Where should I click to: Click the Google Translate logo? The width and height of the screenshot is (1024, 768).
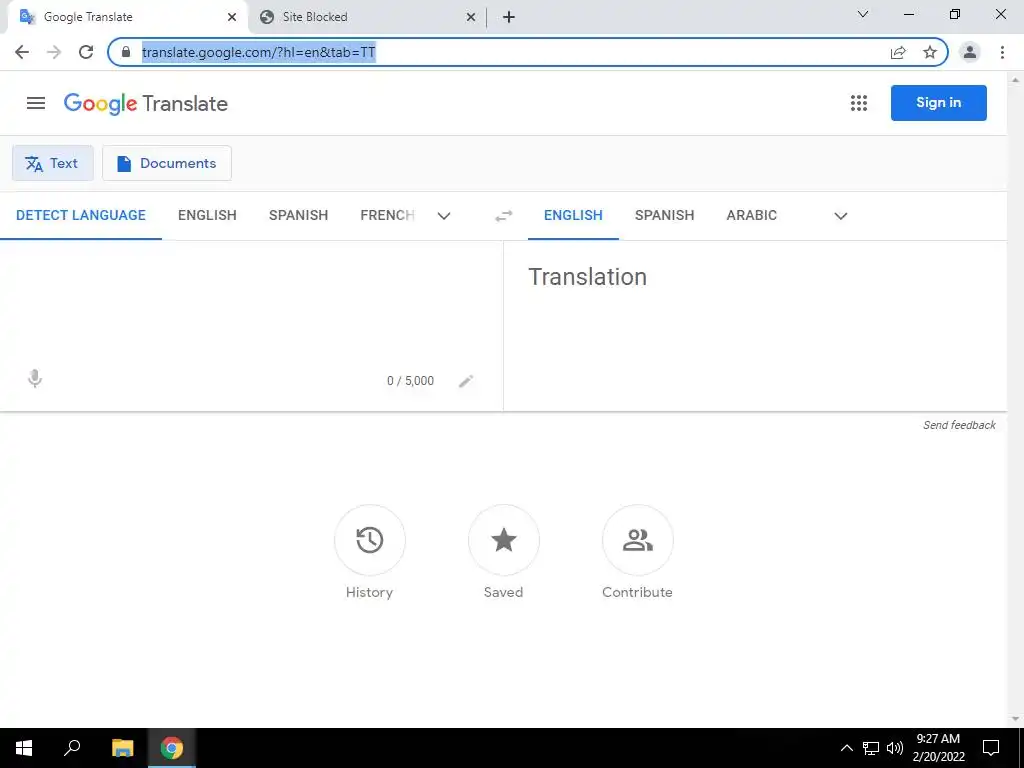146,104
